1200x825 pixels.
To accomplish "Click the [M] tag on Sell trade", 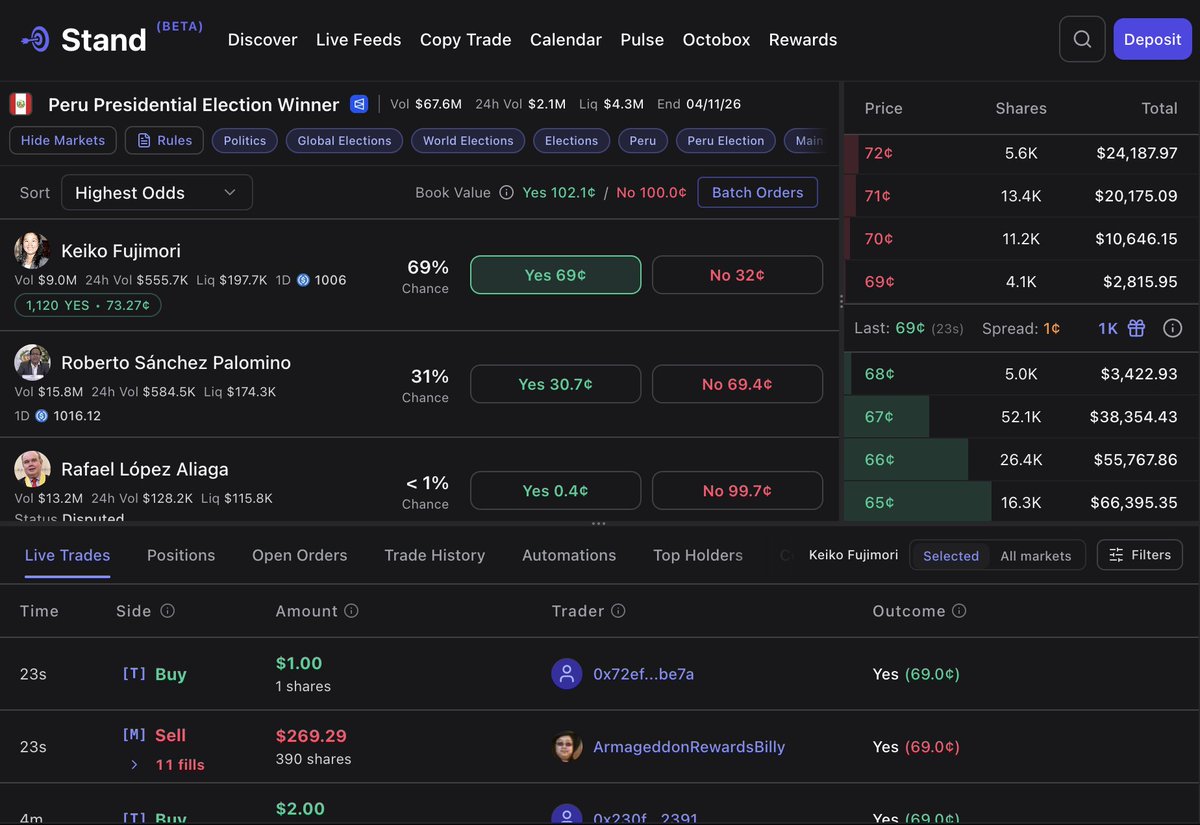I will click(x=134, y=735).
